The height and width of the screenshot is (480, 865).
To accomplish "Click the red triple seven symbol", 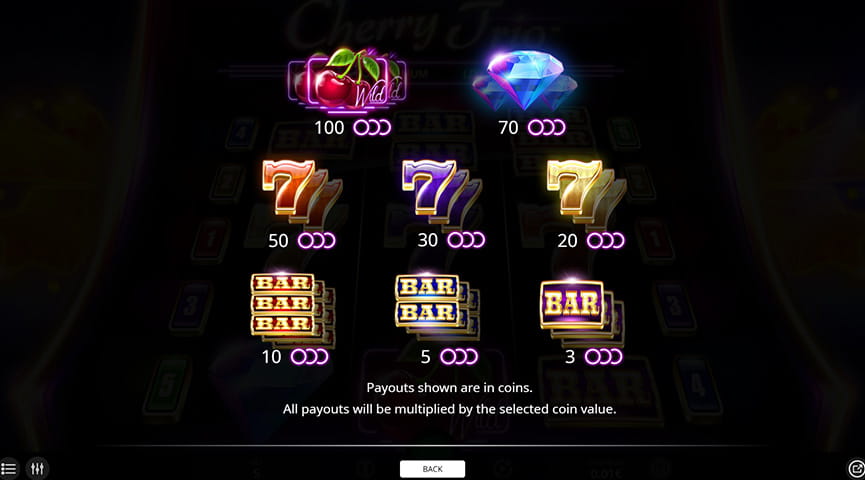I will click(x=301, y=192).
